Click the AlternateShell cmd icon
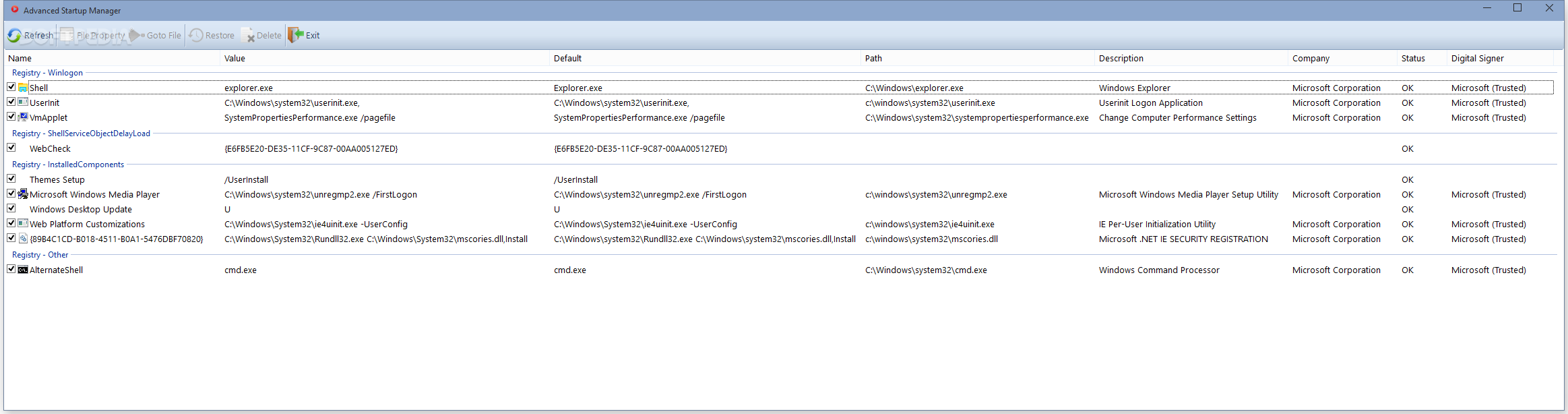 [x=23, y=269]
